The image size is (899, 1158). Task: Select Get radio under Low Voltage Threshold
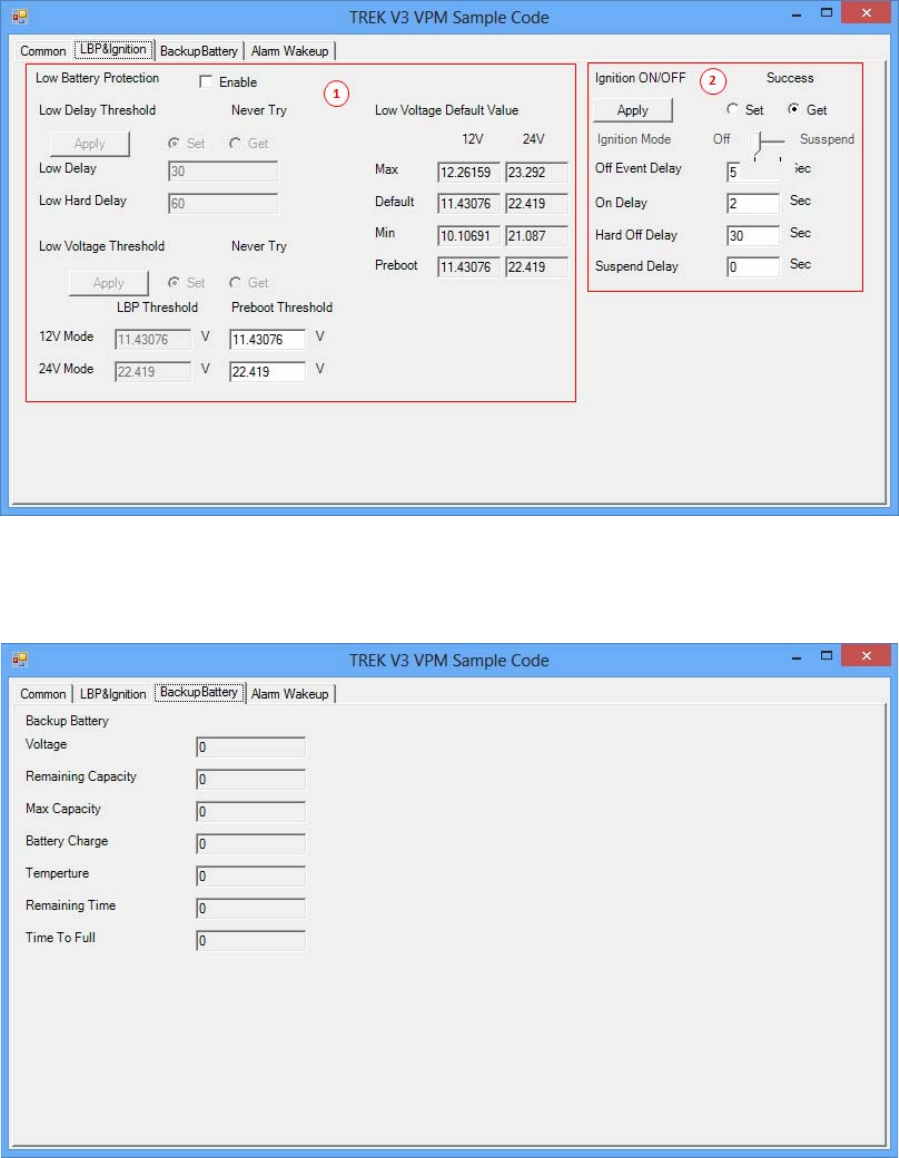point(235,282)
